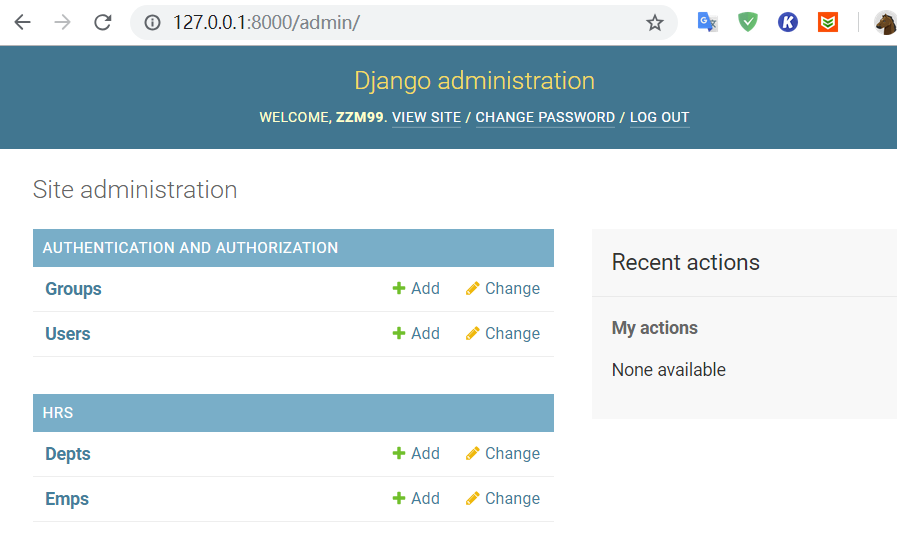Open the Google Translate extension icon
Viewport: 897px width, 558px height.
pos(708,22)
